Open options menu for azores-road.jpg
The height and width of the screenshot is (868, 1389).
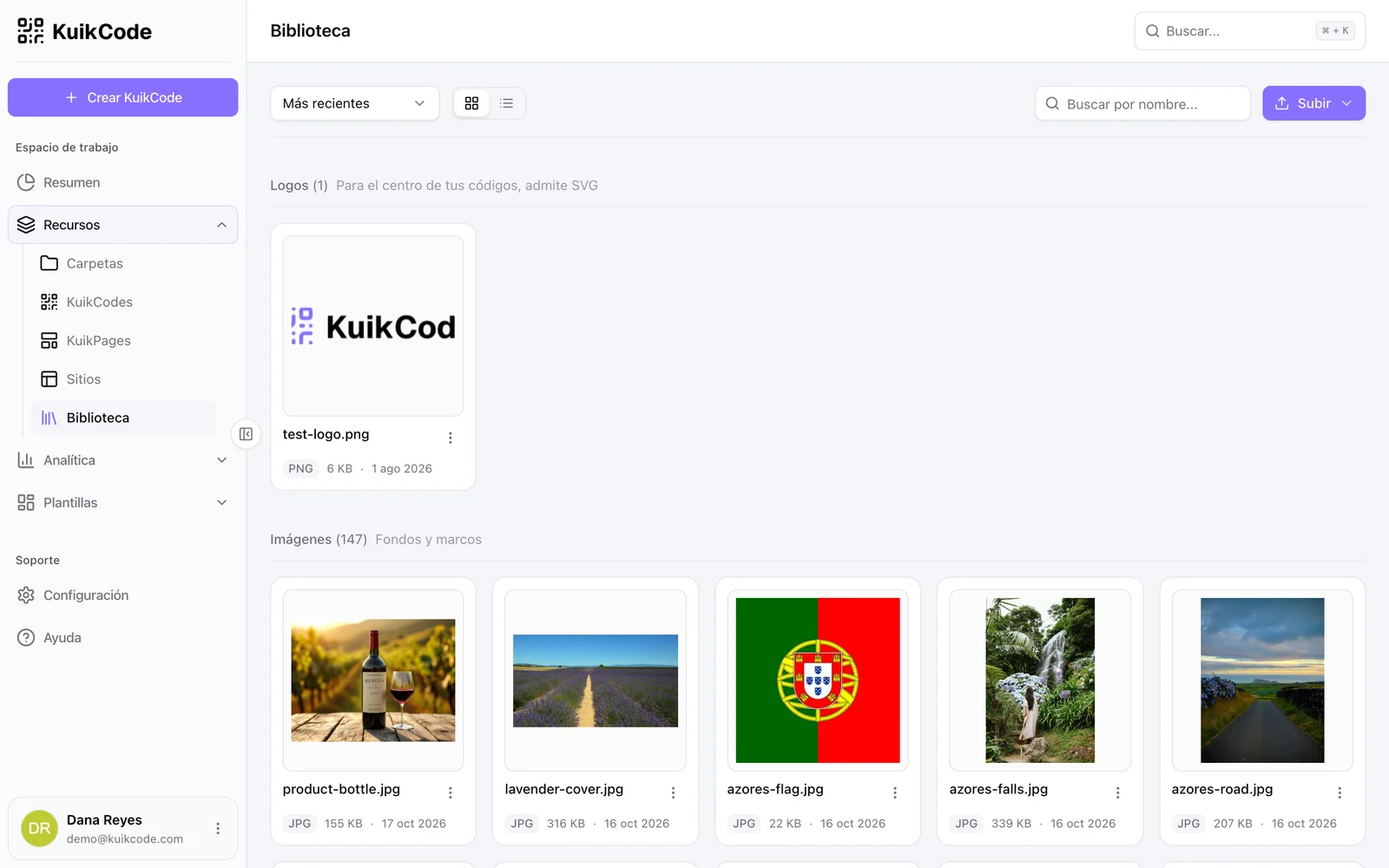[x=1340, y=792]
